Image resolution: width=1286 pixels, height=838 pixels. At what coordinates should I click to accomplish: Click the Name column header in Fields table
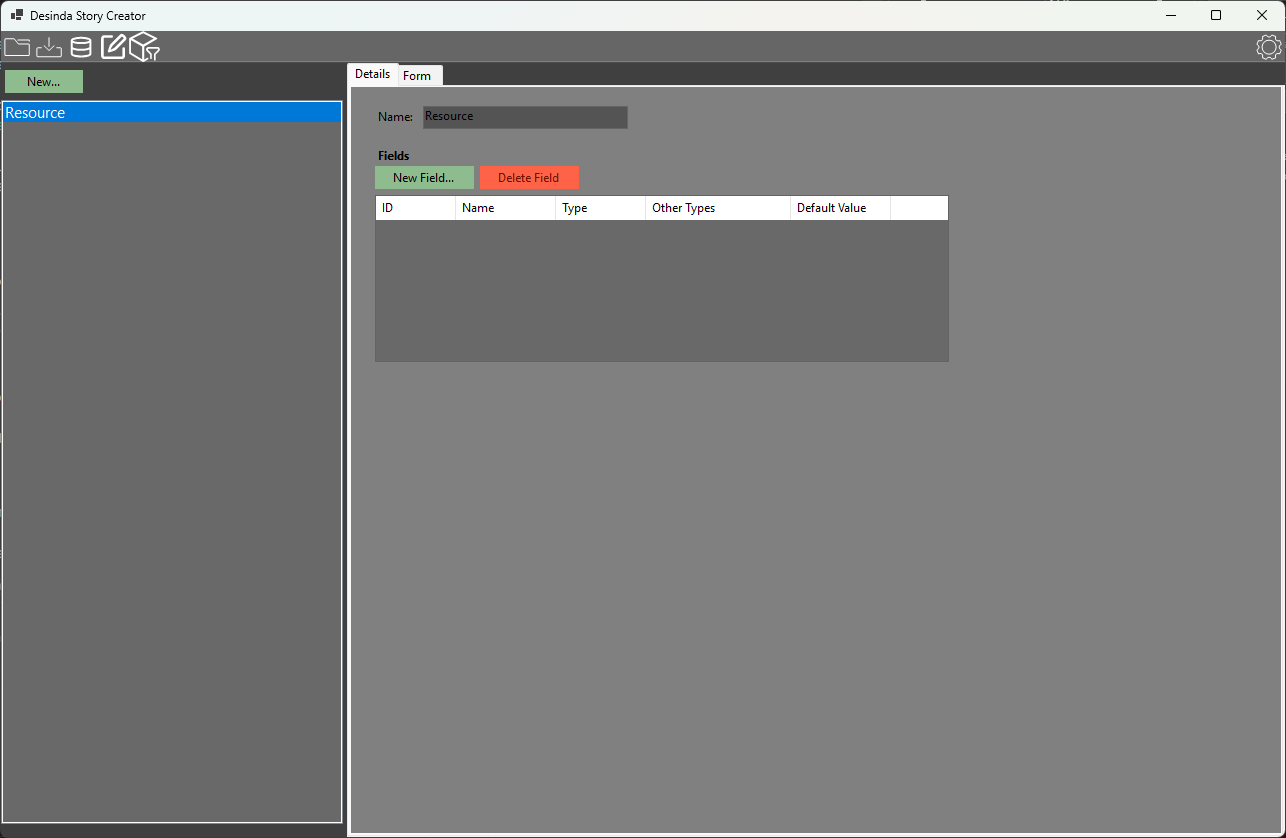coord(505,208)
